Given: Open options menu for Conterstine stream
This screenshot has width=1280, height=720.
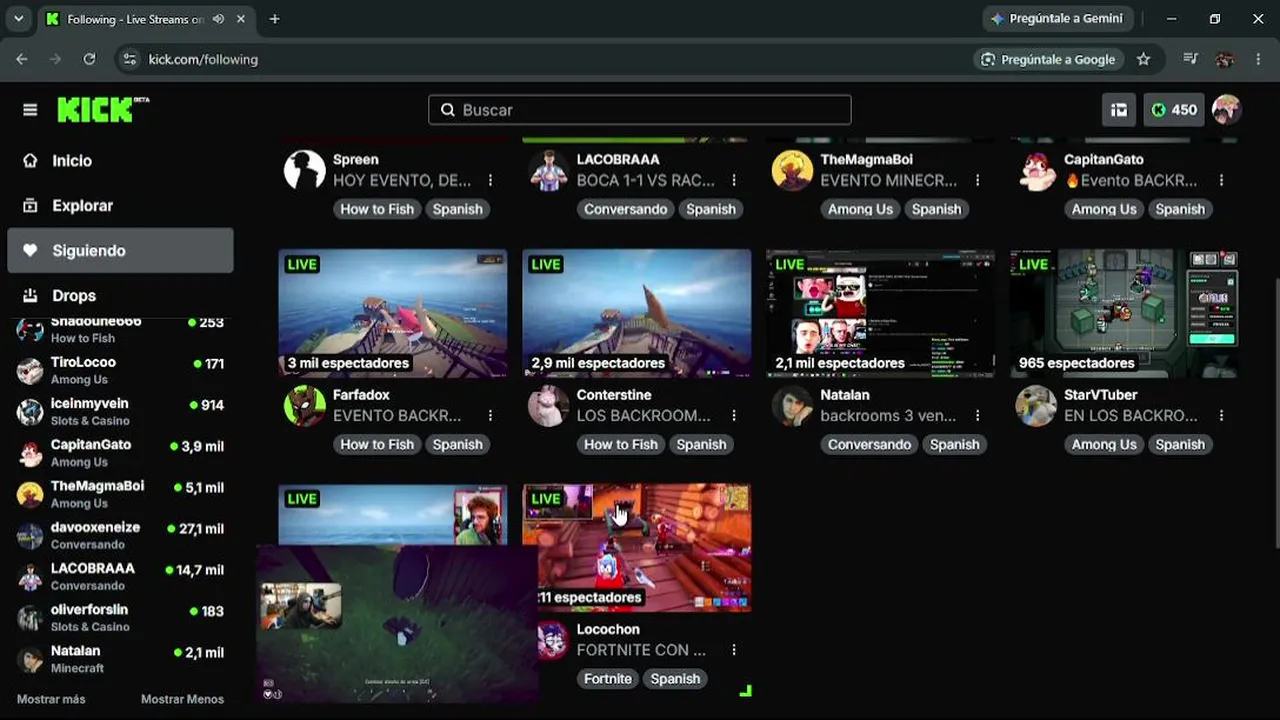Looking at the screenshot, I should (734, 416).
